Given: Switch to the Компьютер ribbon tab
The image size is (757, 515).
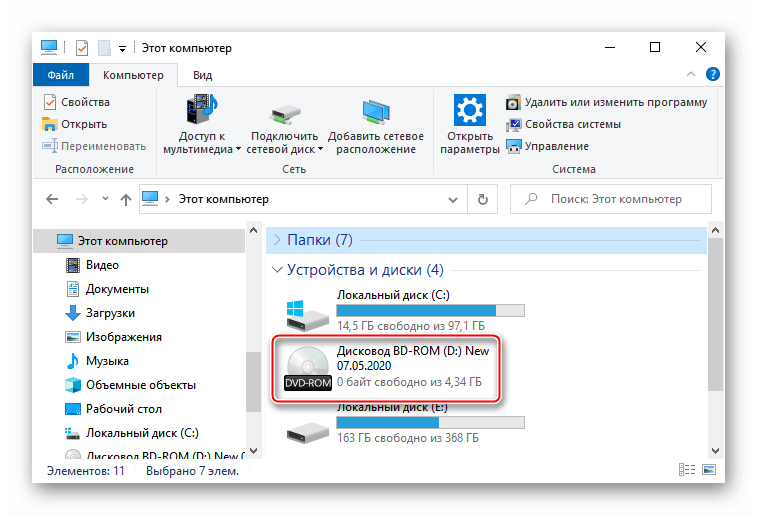Looking at the screenshot, I should pos(133,75).
